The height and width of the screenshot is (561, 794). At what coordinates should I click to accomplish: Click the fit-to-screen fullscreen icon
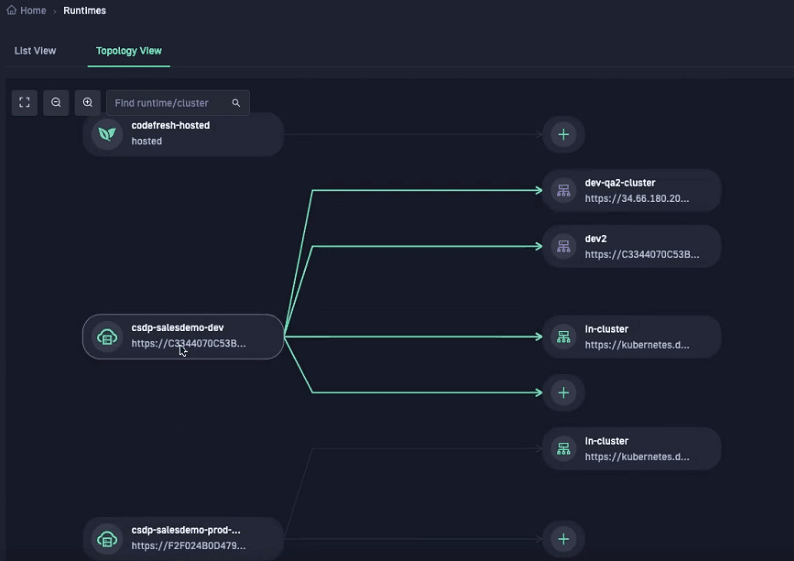(24, 103)
